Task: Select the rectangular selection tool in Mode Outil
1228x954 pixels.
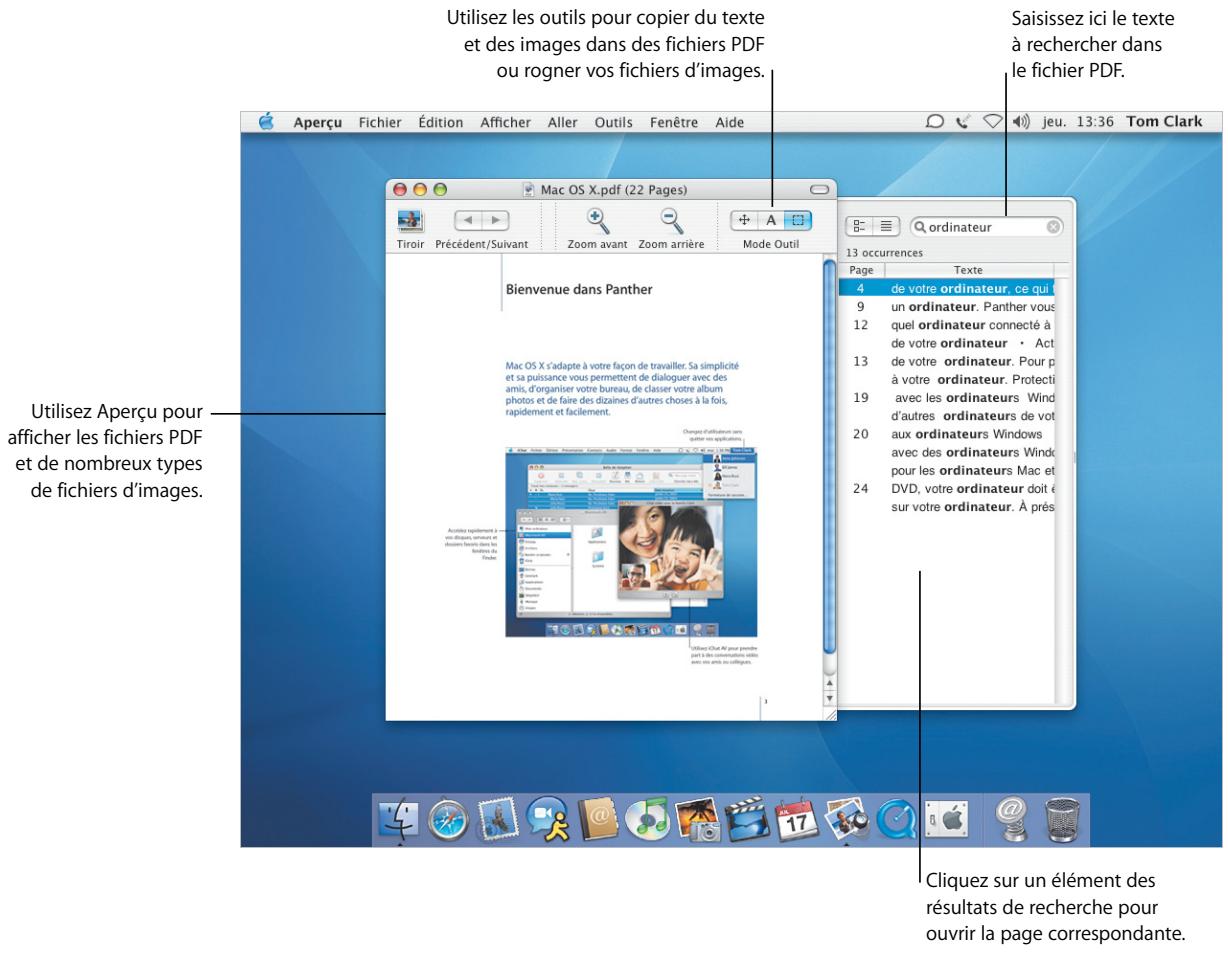Action: [x=797, y=220]
